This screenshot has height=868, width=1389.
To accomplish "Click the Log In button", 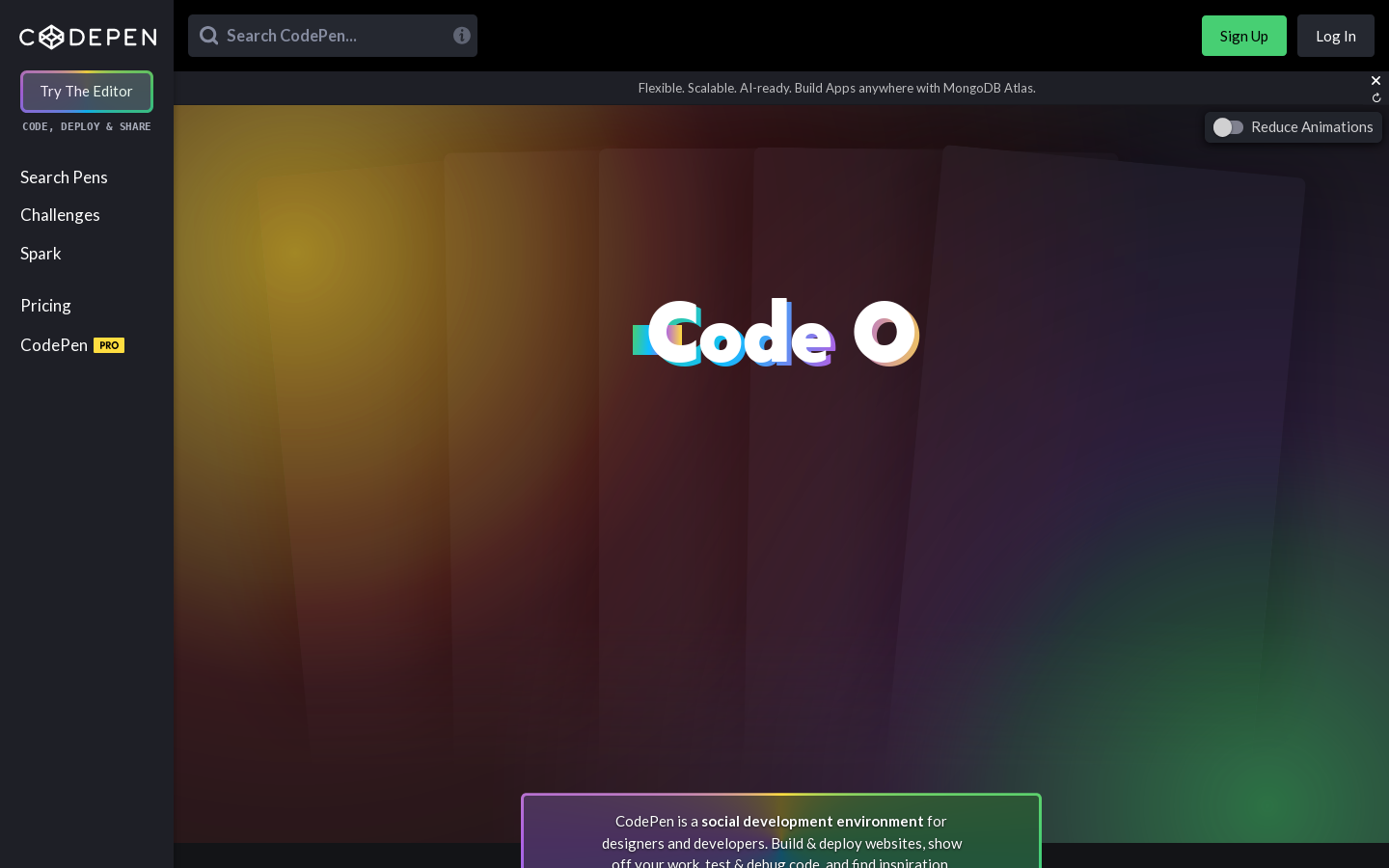I will point(1336,36).
